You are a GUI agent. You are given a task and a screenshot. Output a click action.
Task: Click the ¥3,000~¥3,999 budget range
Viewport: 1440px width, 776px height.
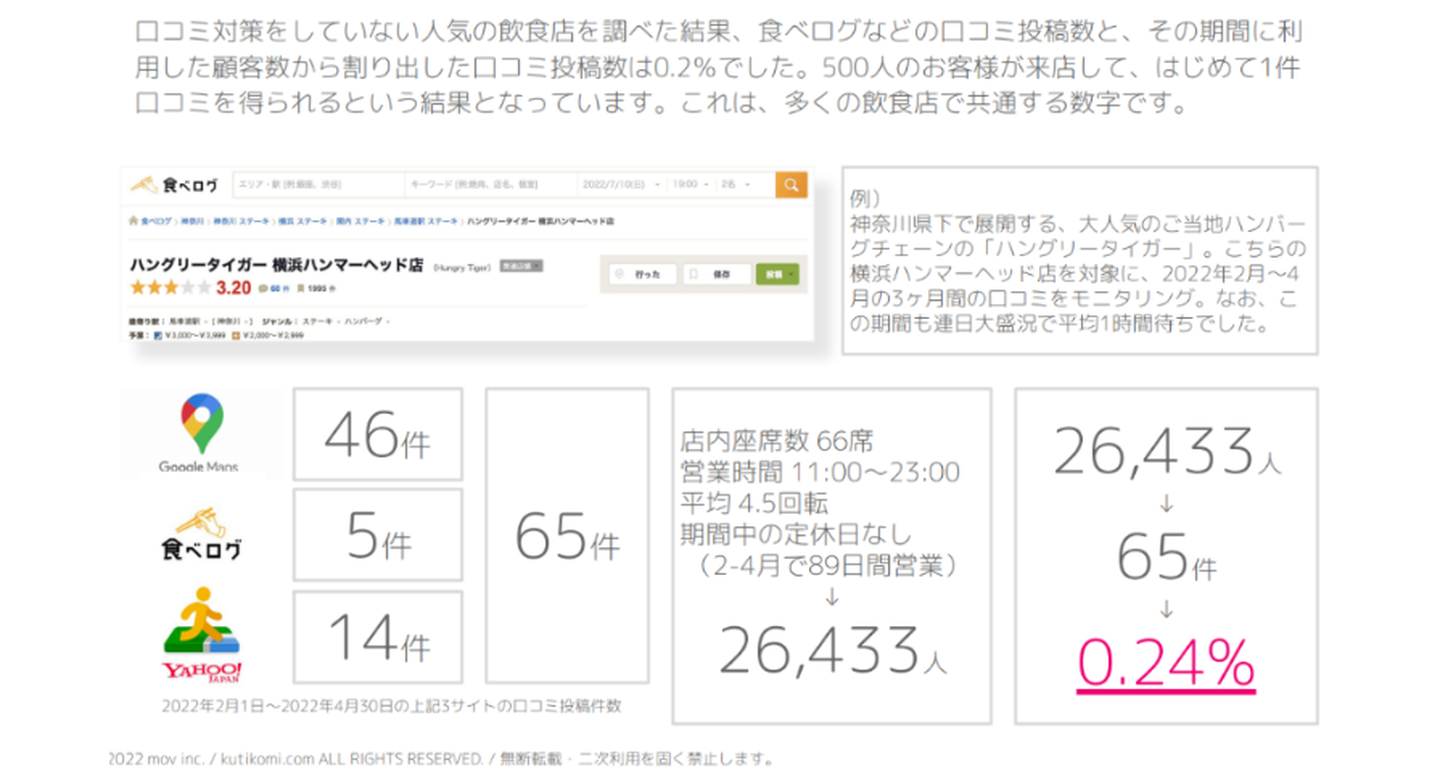pyautogui.click(x=195, y=335)
